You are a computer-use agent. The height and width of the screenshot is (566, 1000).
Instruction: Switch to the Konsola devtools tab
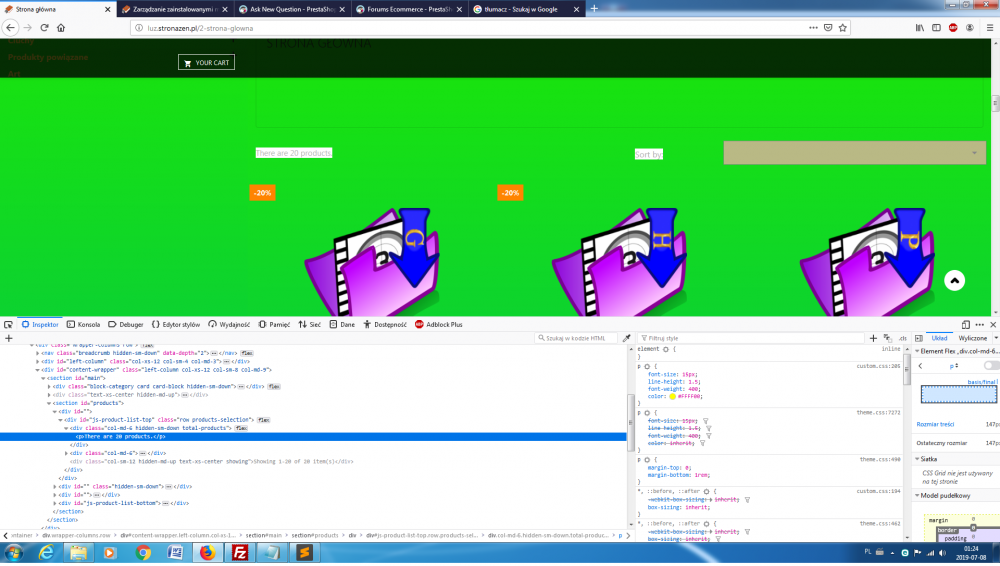pos(84,324)
